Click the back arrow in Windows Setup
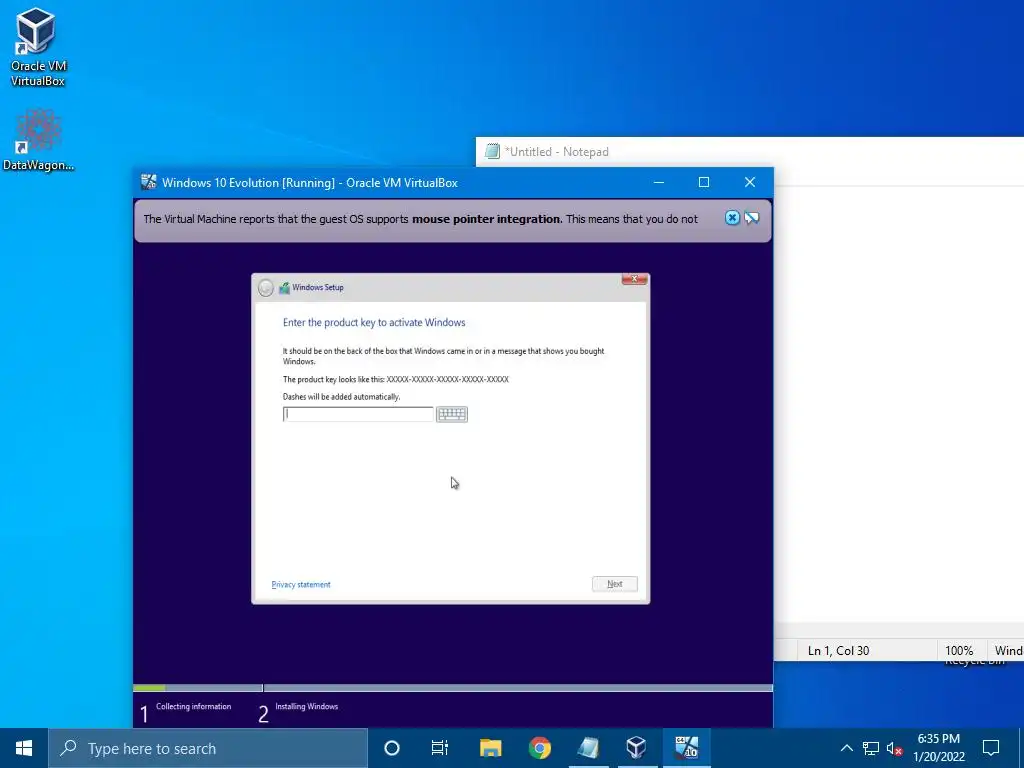 265,287
